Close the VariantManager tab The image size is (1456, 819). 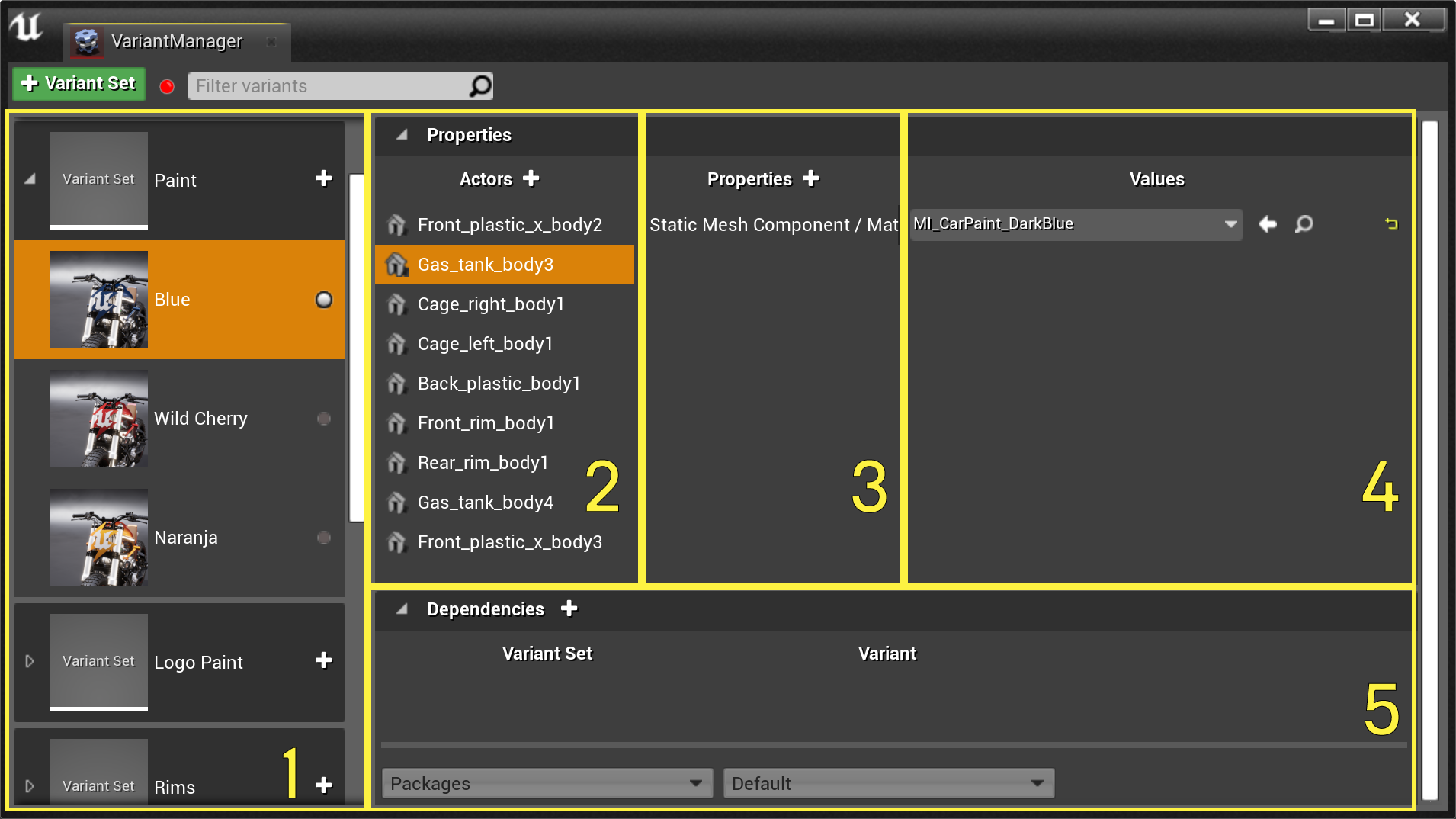(x=271, y=42)
